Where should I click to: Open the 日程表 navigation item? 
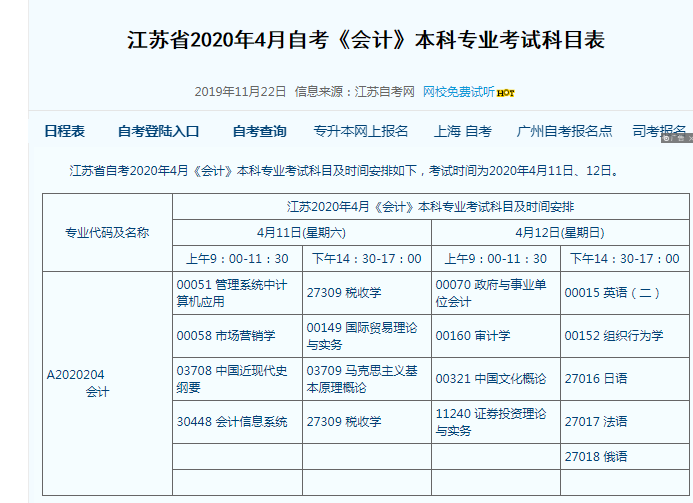[65, 131]
